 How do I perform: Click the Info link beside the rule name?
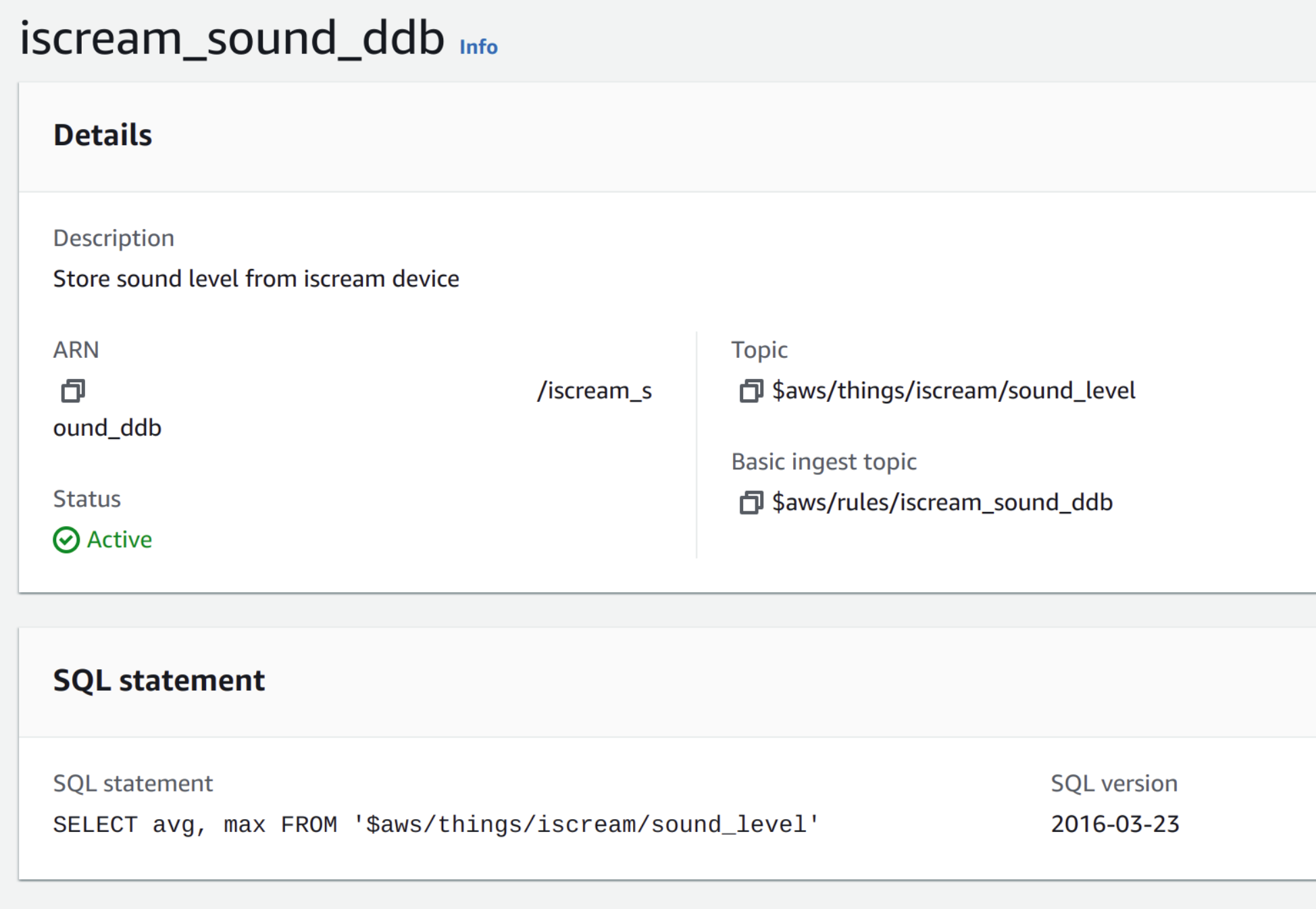pos(478,47)
